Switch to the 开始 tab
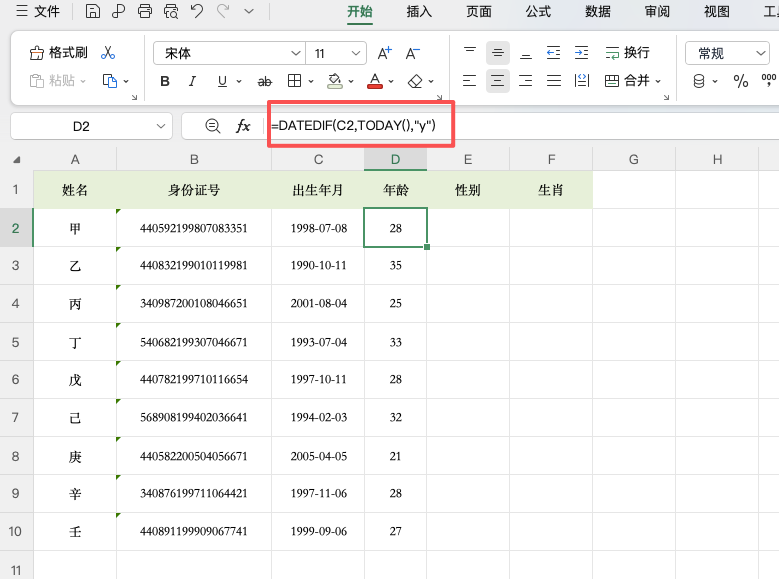The height and width of the screenshot is (579, 779). [x=360, y=11]
